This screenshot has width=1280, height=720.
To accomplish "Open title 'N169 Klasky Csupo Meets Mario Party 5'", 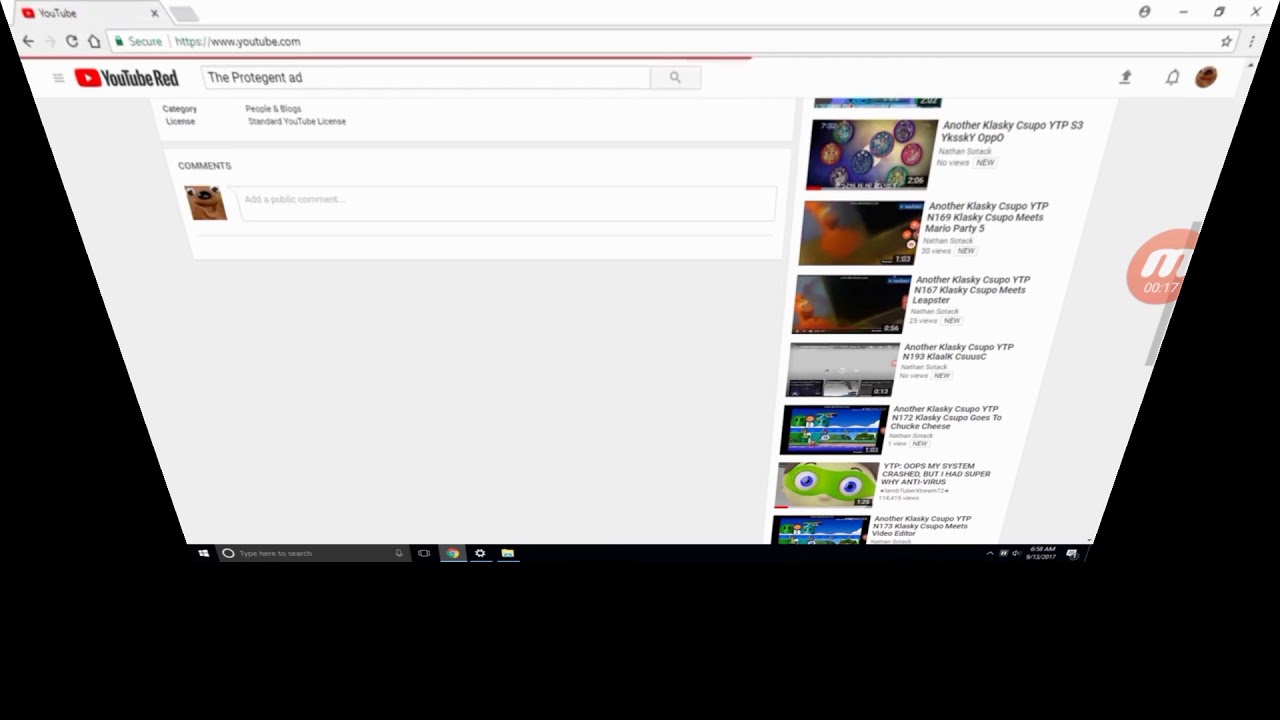I will [x=986, y=217].
